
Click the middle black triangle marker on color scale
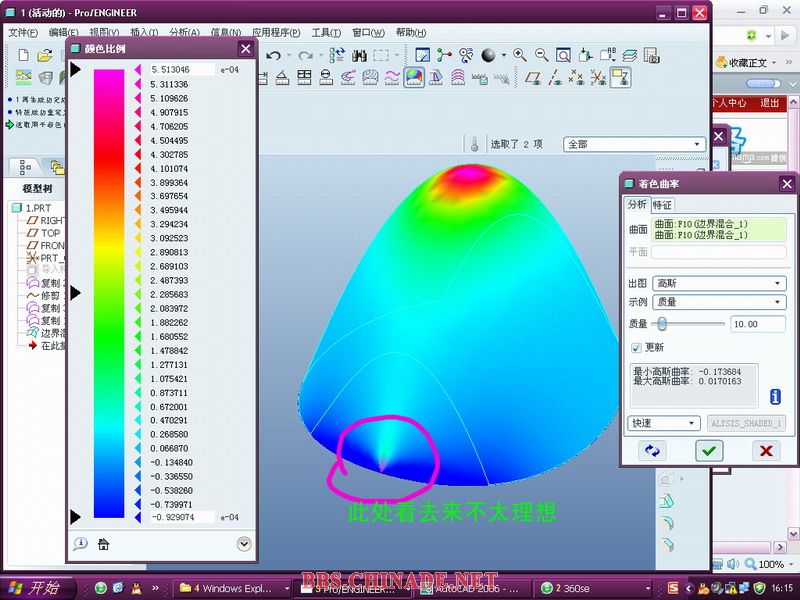tap(76, 293)
